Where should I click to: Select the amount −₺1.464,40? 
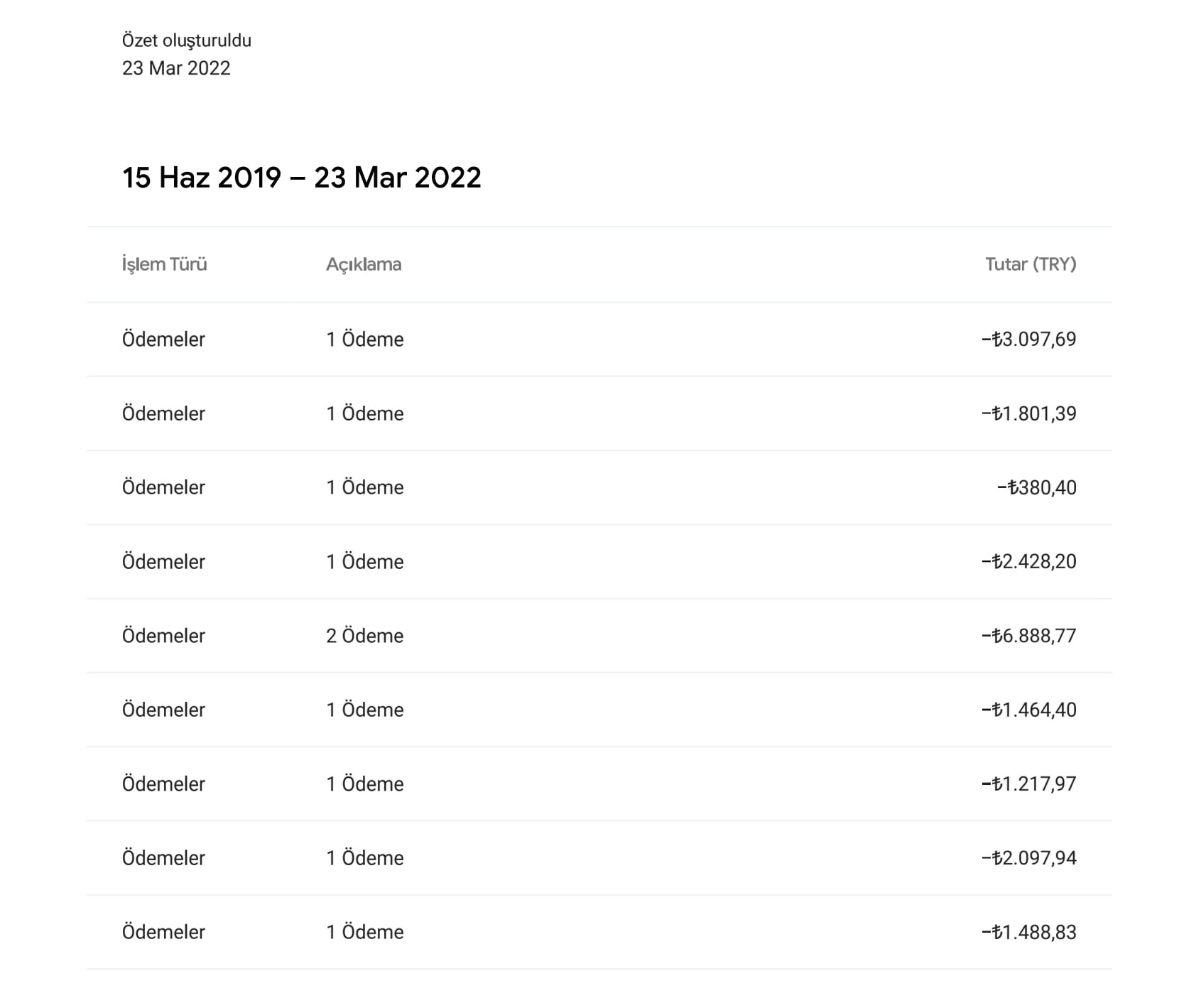point(1028,710)
